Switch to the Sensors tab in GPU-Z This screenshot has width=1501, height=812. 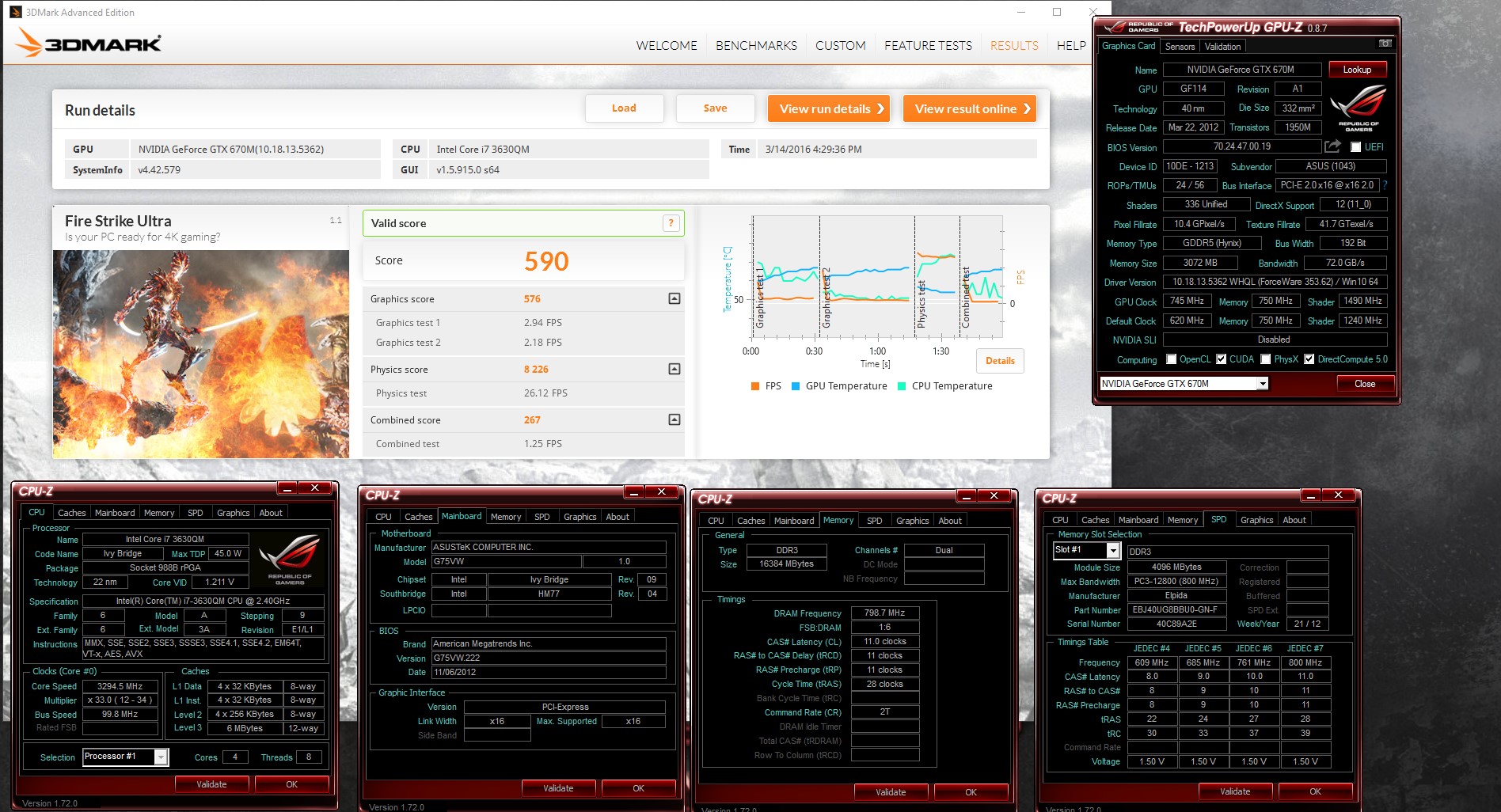click(x=1180, y=47)
